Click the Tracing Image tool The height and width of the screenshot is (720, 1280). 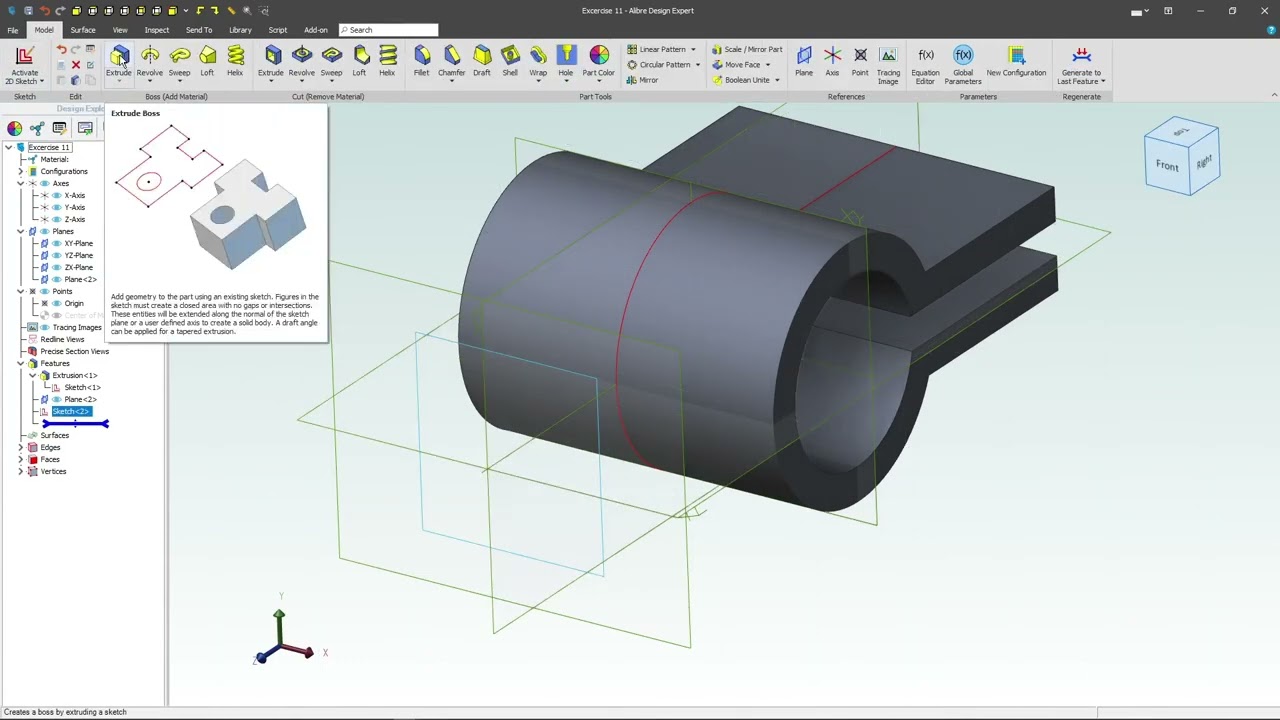pyautogui.click(x=888, y=62)
